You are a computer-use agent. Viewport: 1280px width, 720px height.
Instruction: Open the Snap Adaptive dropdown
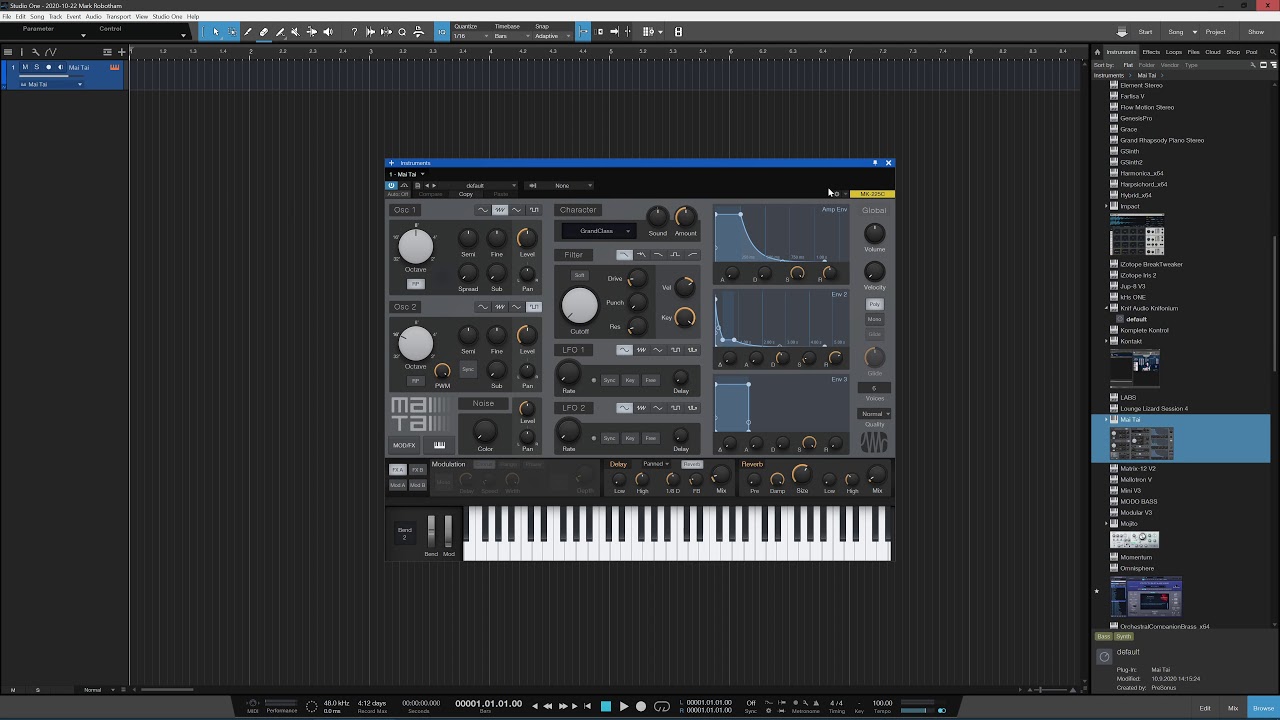(x=551, y=36)
